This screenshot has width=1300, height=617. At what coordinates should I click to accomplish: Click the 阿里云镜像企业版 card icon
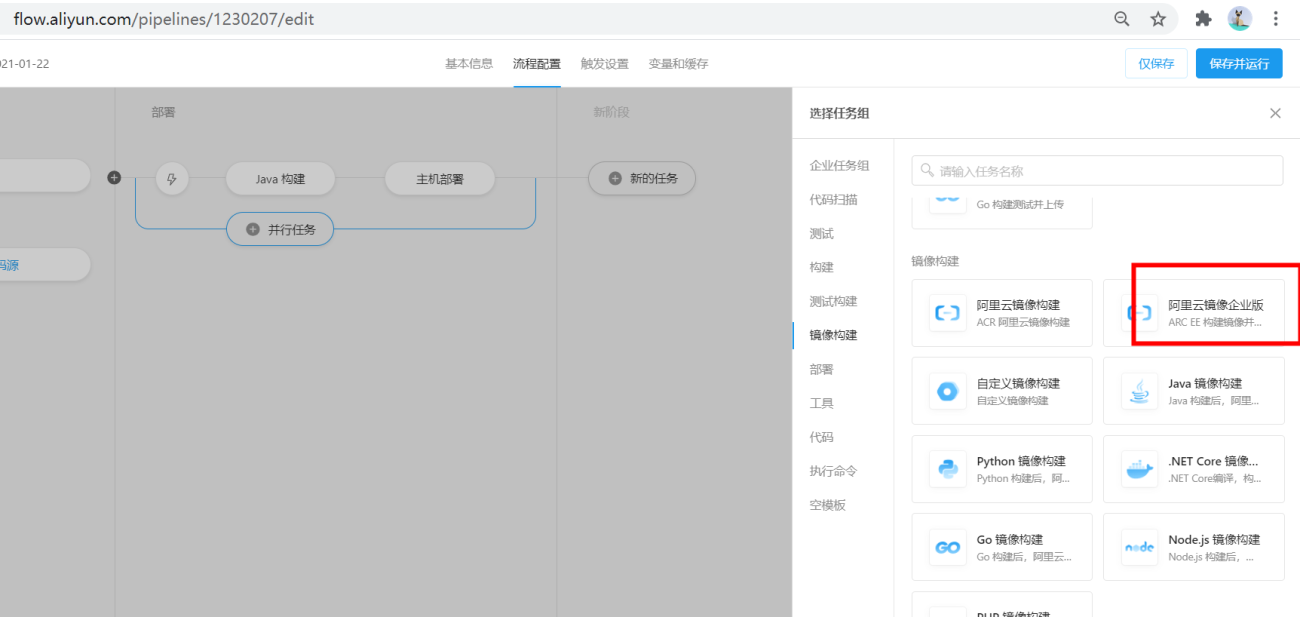[x=1139, y=313]
